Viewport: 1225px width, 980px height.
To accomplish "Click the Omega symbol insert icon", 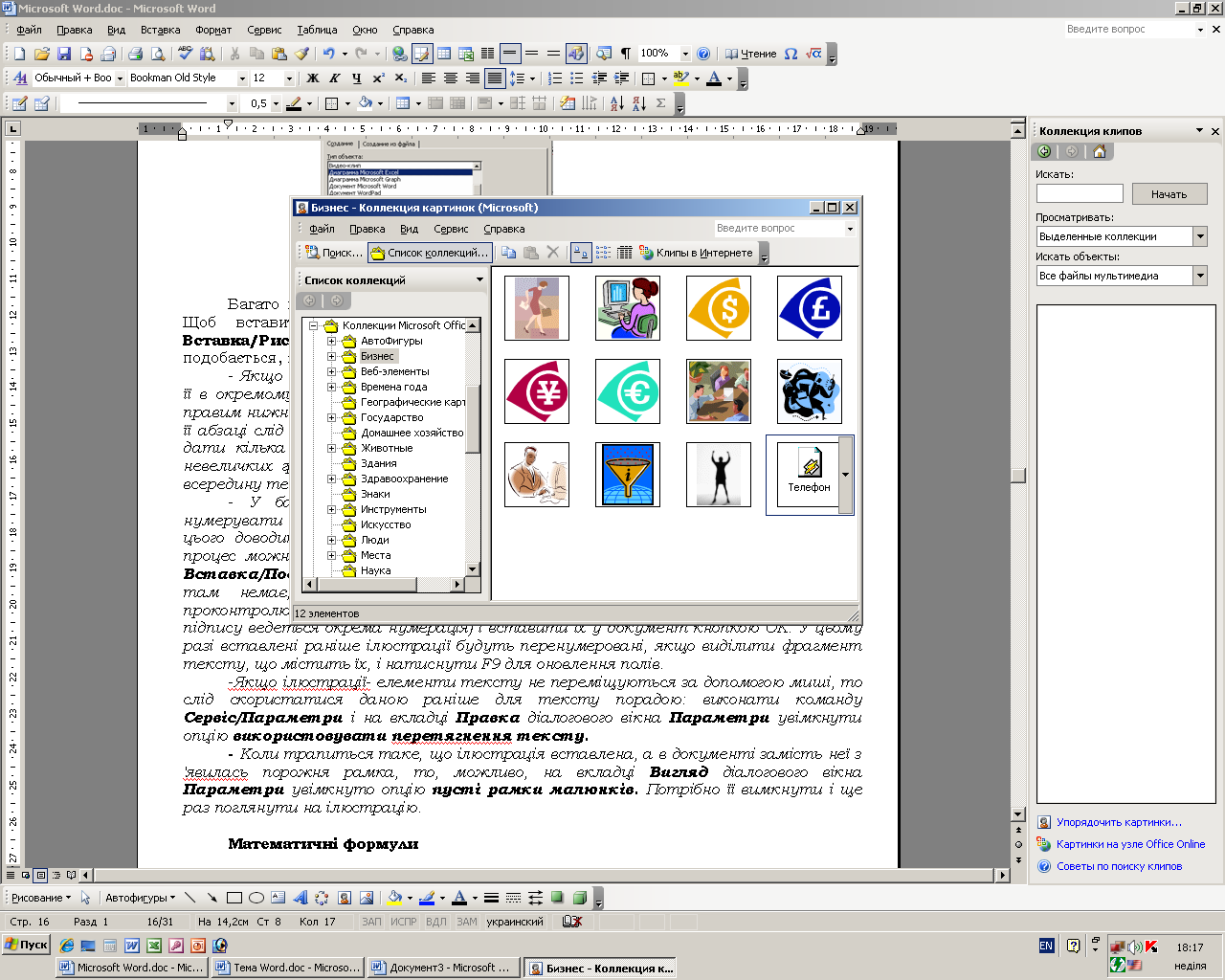I will click(x=791, y=54).
